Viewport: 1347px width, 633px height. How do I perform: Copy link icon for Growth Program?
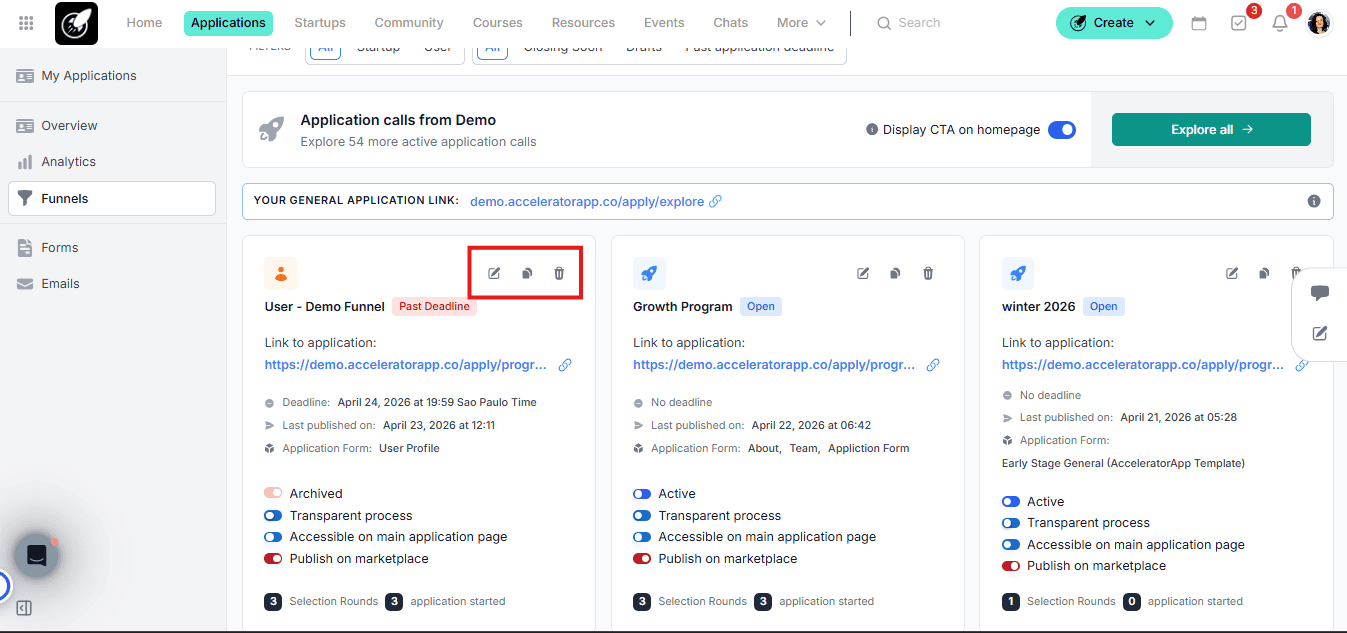pos(933,365)
